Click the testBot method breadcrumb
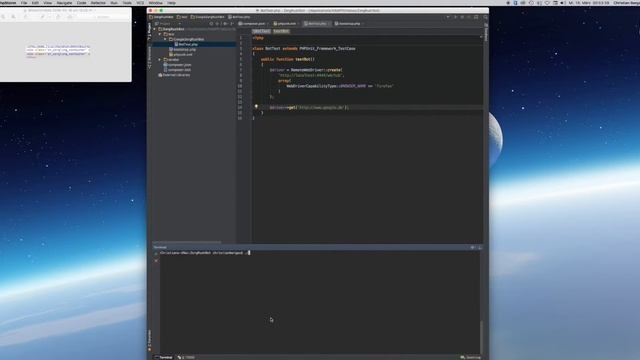 pos(281,31)
